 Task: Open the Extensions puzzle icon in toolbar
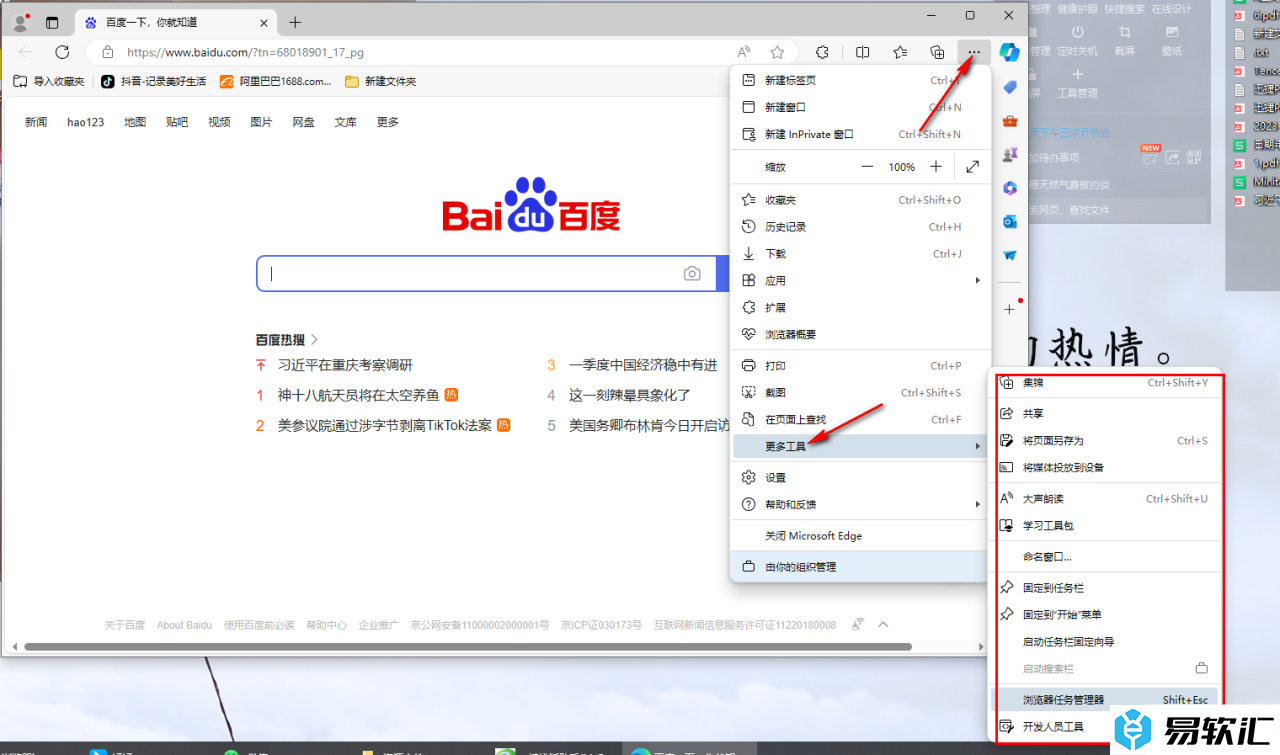[x=823, y=52]
